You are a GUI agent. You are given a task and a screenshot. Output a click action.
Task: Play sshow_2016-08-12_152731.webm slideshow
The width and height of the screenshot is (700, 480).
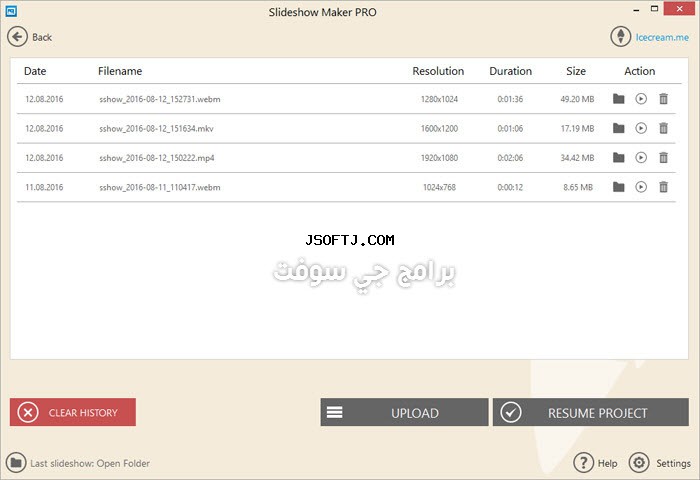click(x=641, y=99)
